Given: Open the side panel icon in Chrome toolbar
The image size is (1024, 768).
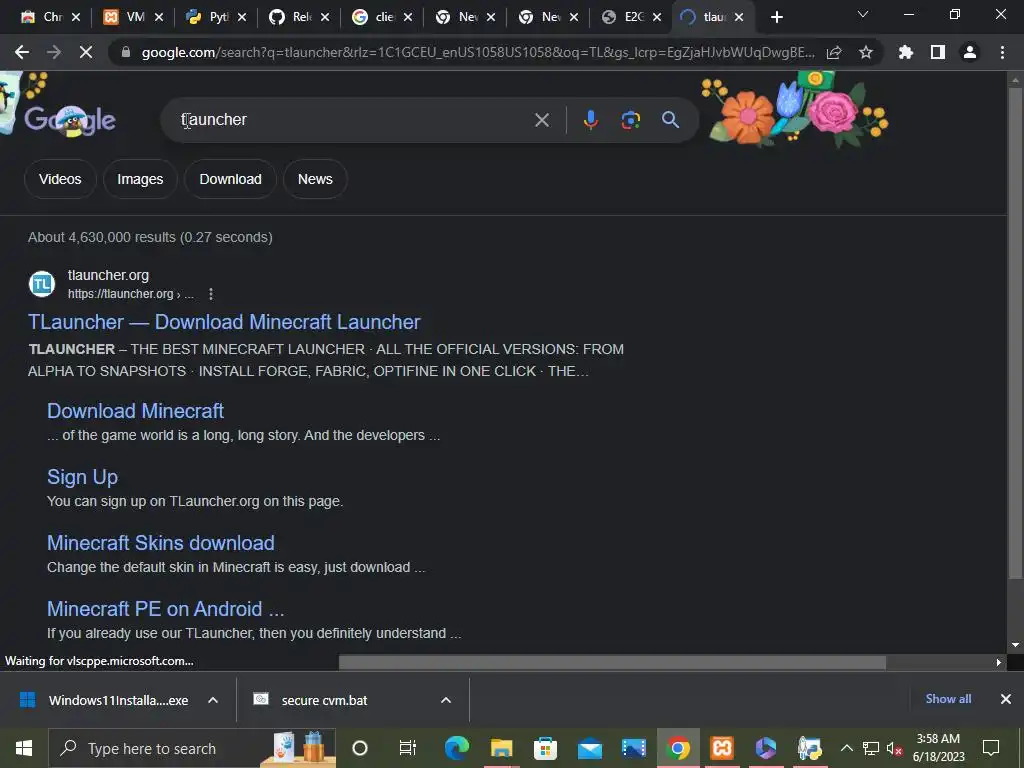Looking at the screenshot, I should (938, 52).
